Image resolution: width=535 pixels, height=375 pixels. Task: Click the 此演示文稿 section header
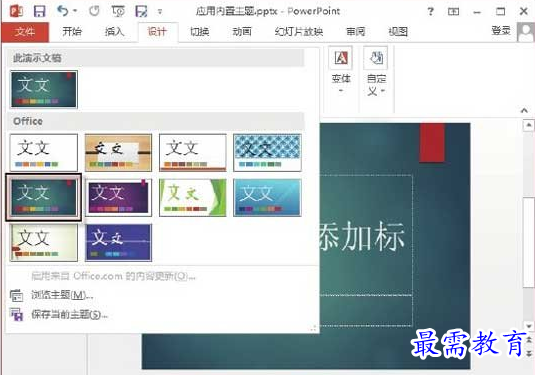coord(156,58)
